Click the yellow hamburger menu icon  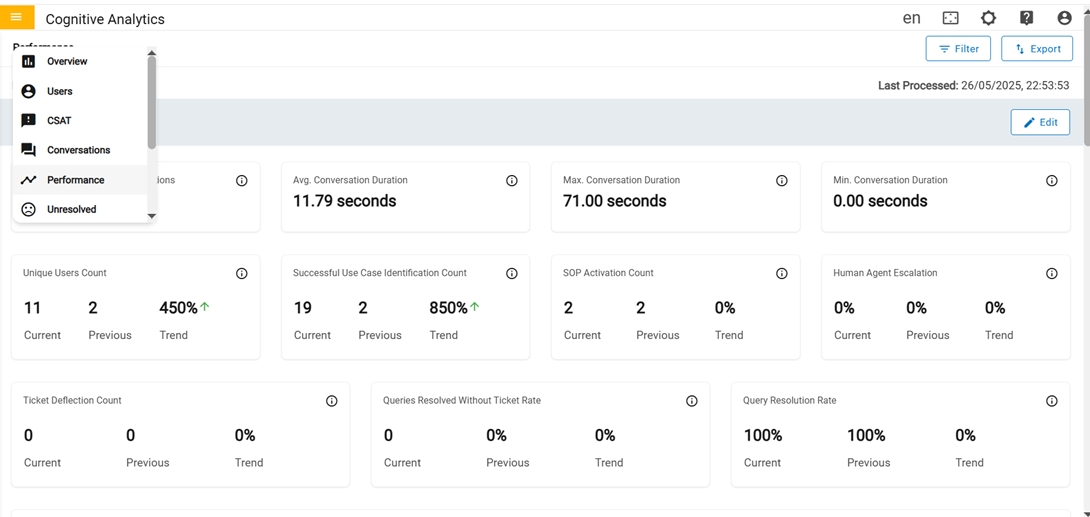click(17, 17)
